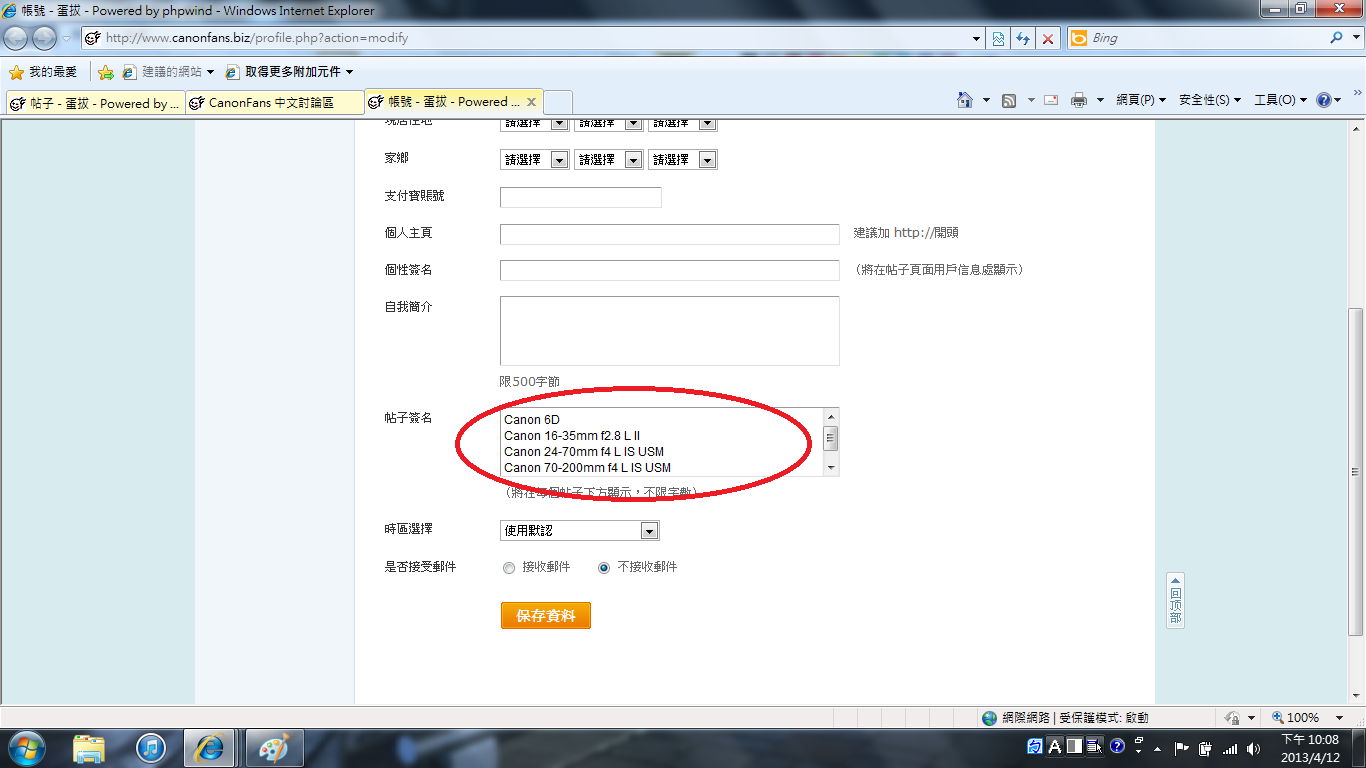Click the RSS feeds icon
The height and width of the screenshot is (768, 1366).
(1009, 100)
